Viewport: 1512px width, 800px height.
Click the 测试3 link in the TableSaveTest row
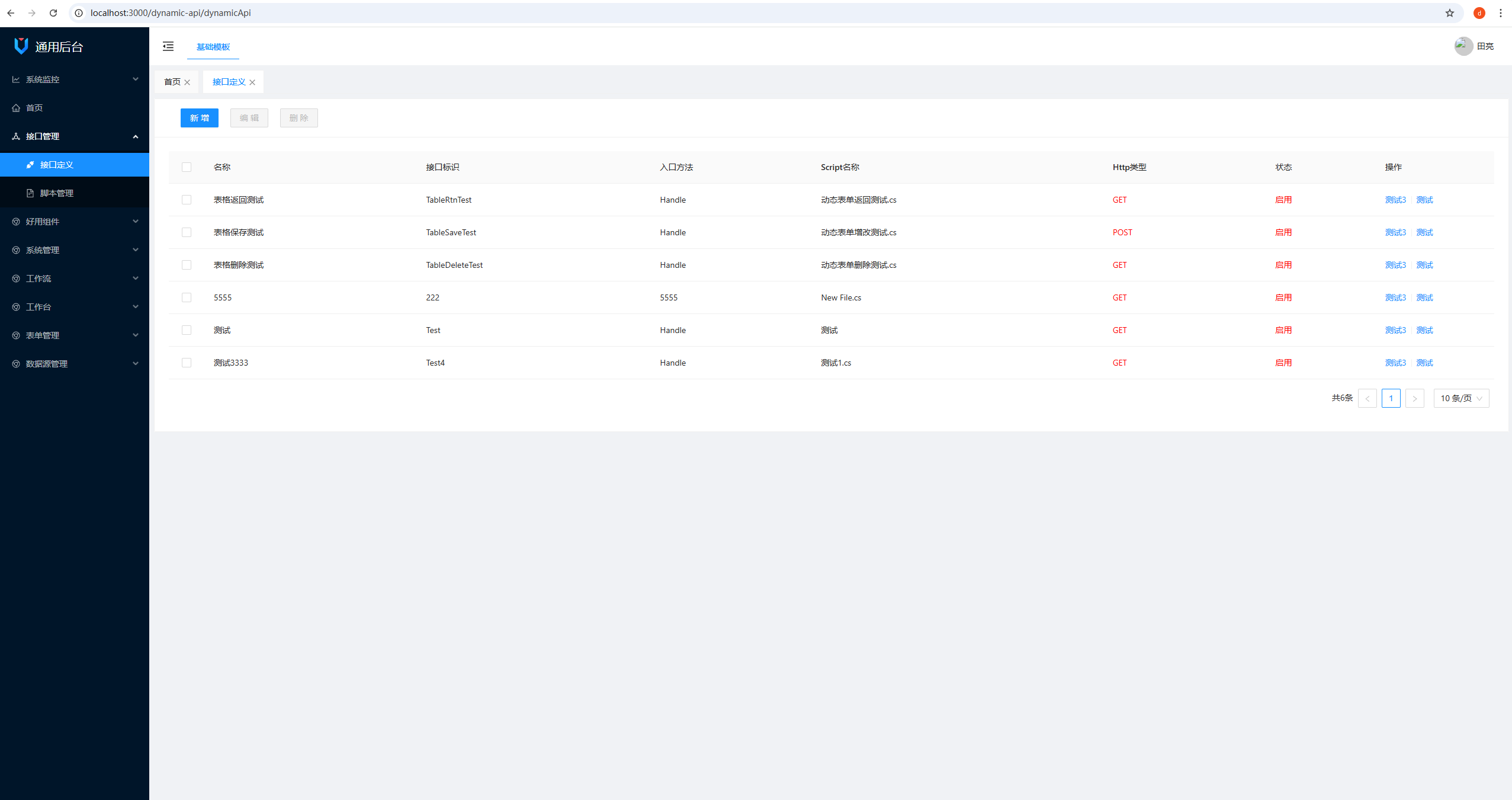coord(1395,232)
